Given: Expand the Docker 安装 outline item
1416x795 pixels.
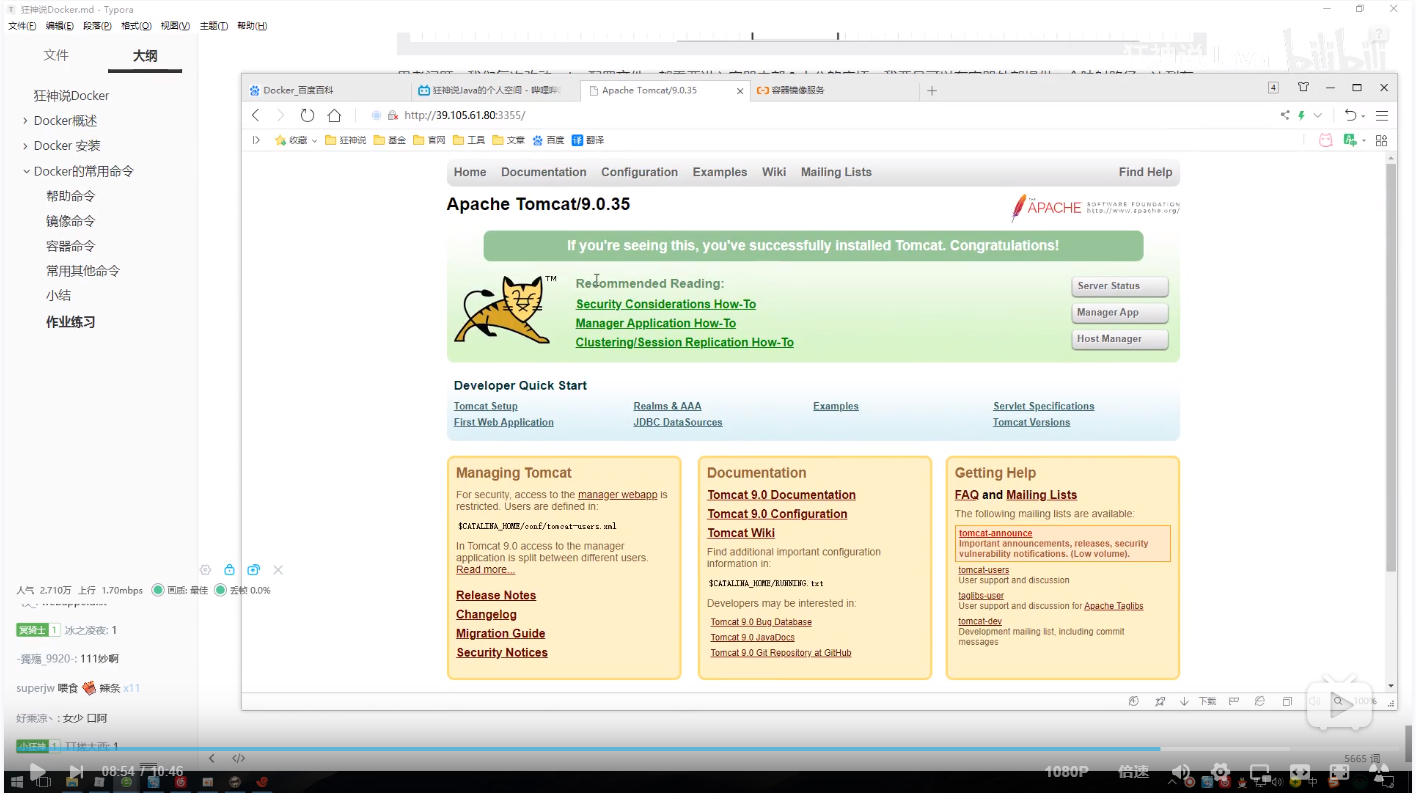Looking at the screenshot, I should tap(25, 146).
